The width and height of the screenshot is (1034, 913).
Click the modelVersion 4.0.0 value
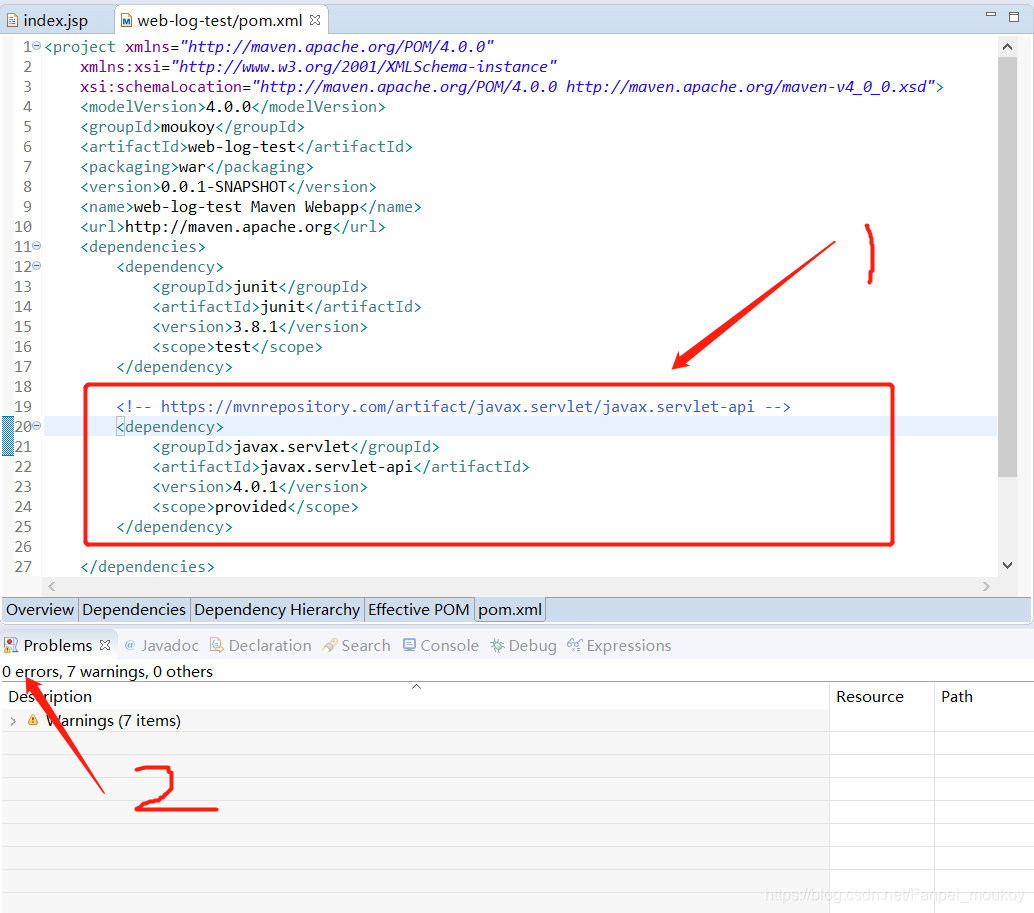(228, 107)
